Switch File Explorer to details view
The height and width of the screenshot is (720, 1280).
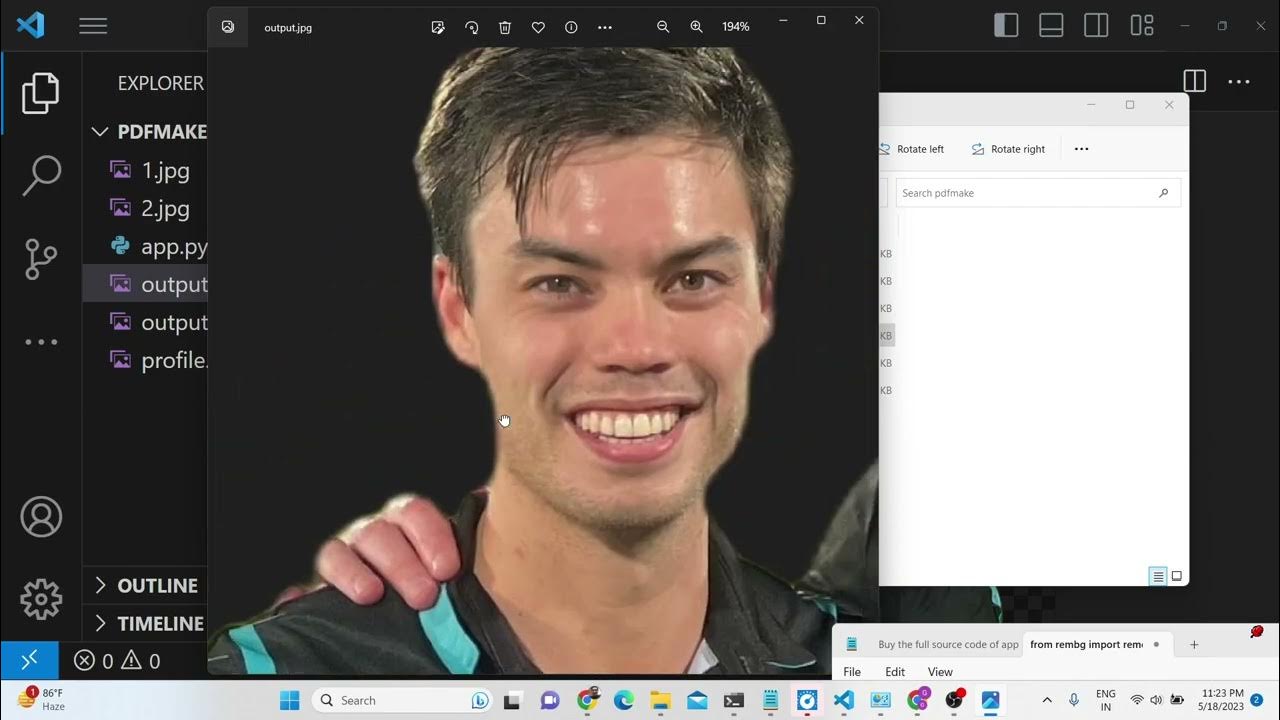pos(1158,576)
